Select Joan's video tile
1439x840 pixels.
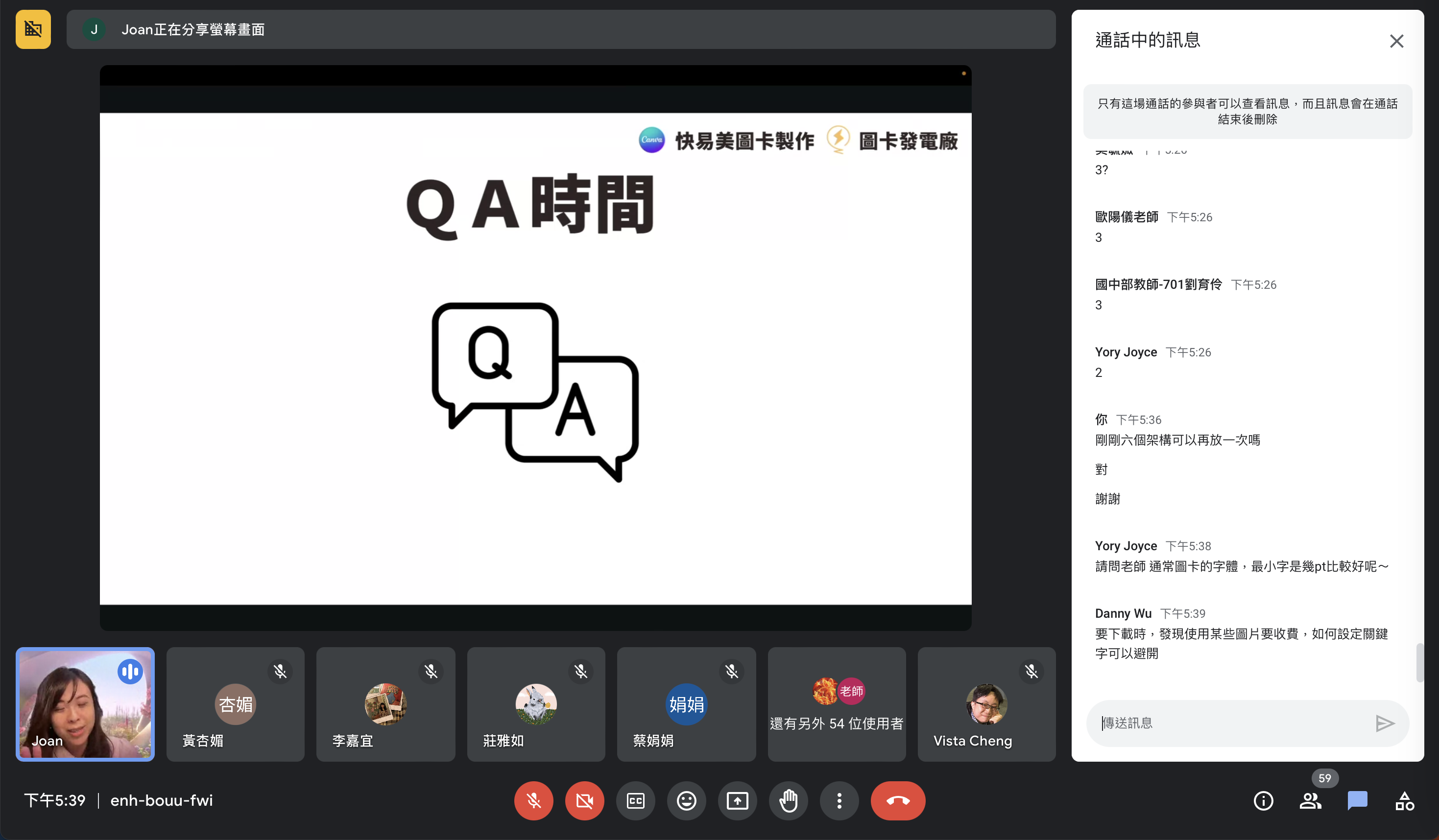pyautogui.click(x=85, y=703)
